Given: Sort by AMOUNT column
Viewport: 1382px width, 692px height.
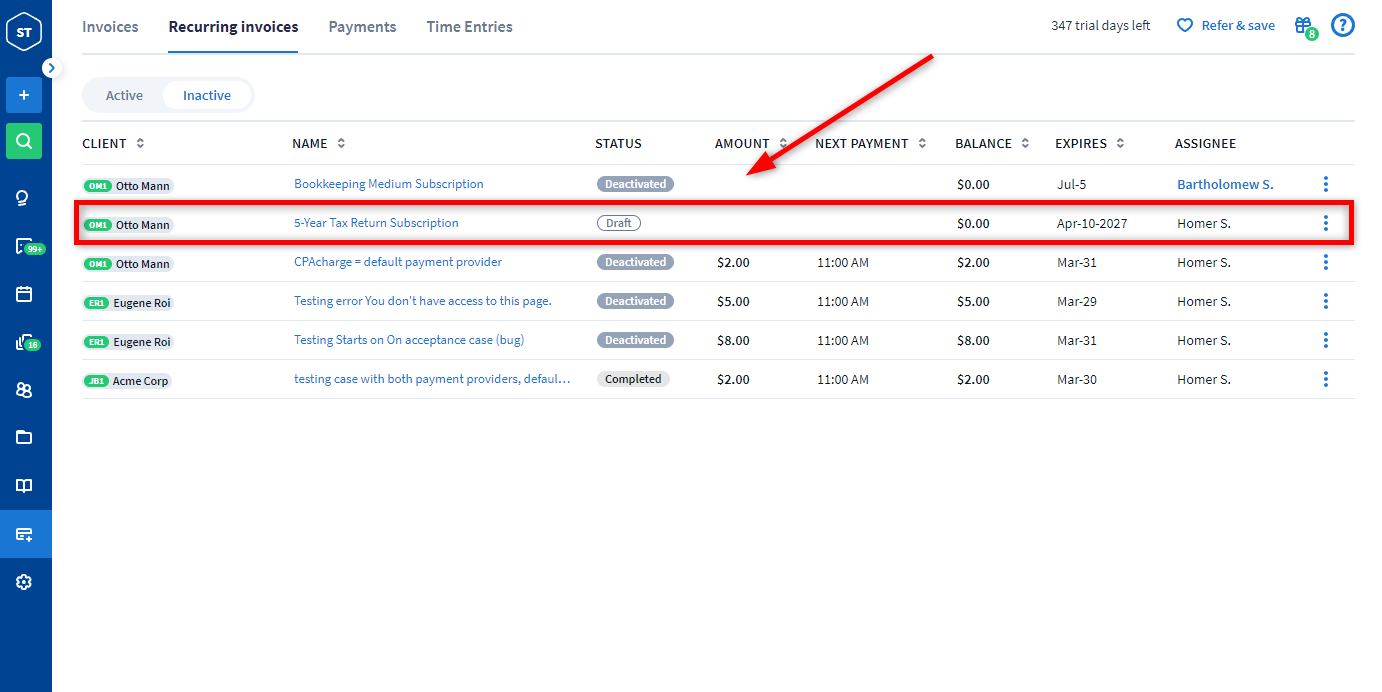Looking at the screenshot, I should click(751, 143).
